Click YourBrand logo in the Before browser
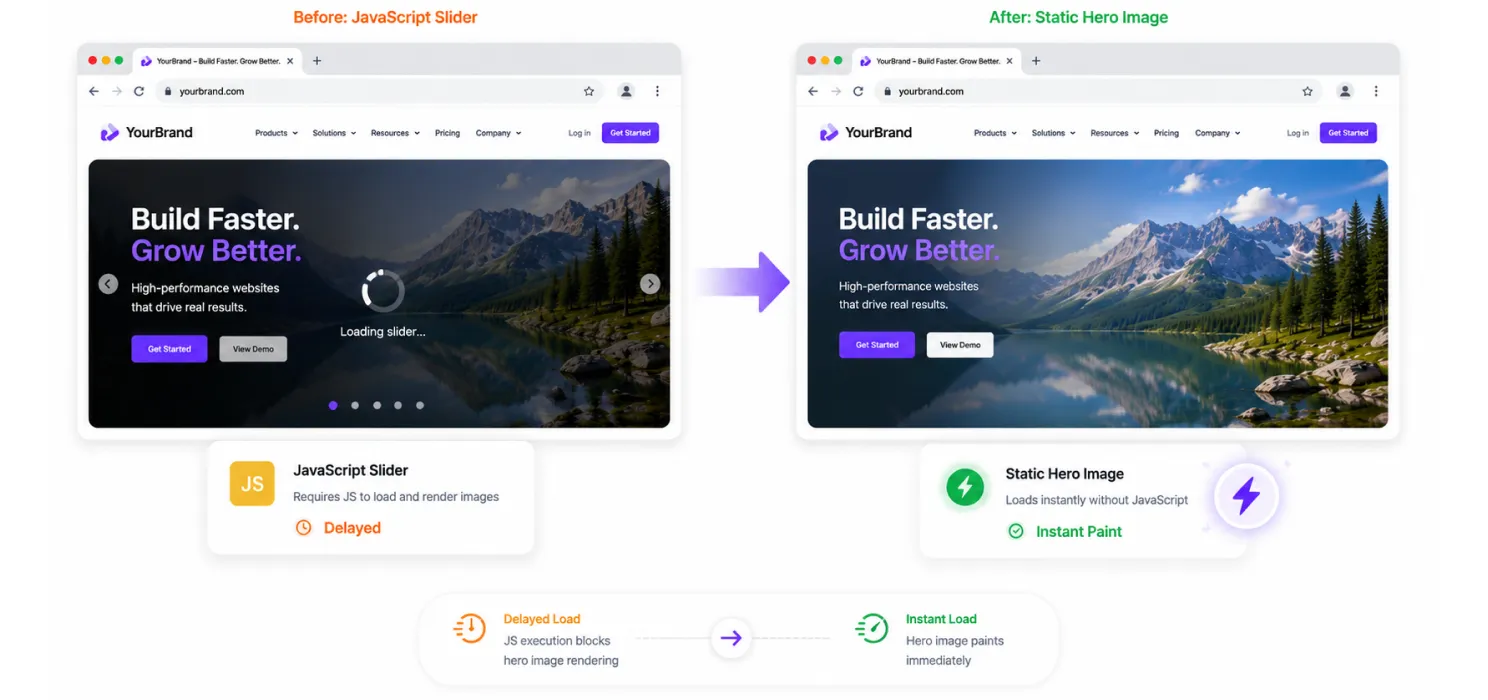 146,132
